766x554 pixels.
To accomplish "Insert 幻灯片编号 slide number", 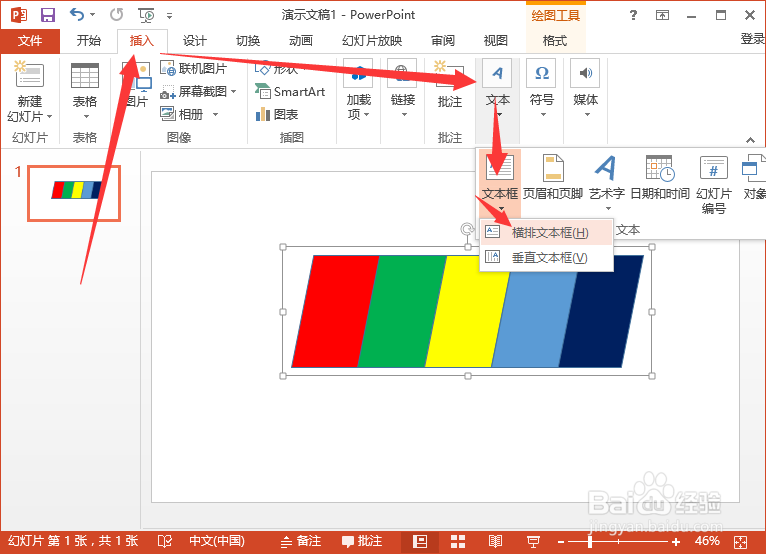I will coord(714,185).
